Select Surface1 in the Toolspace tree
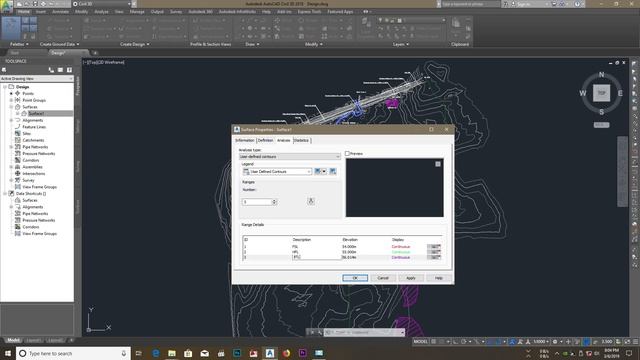The image size is (640, 360). click(x=36, y=113)
